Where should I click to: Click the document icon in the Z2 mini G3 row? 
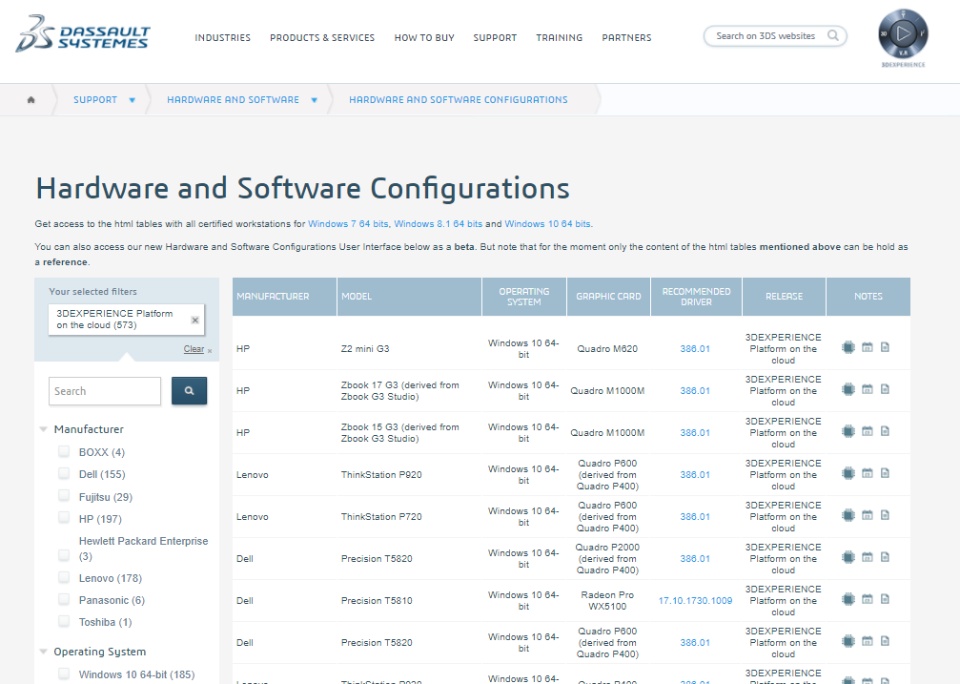(885, 347)
